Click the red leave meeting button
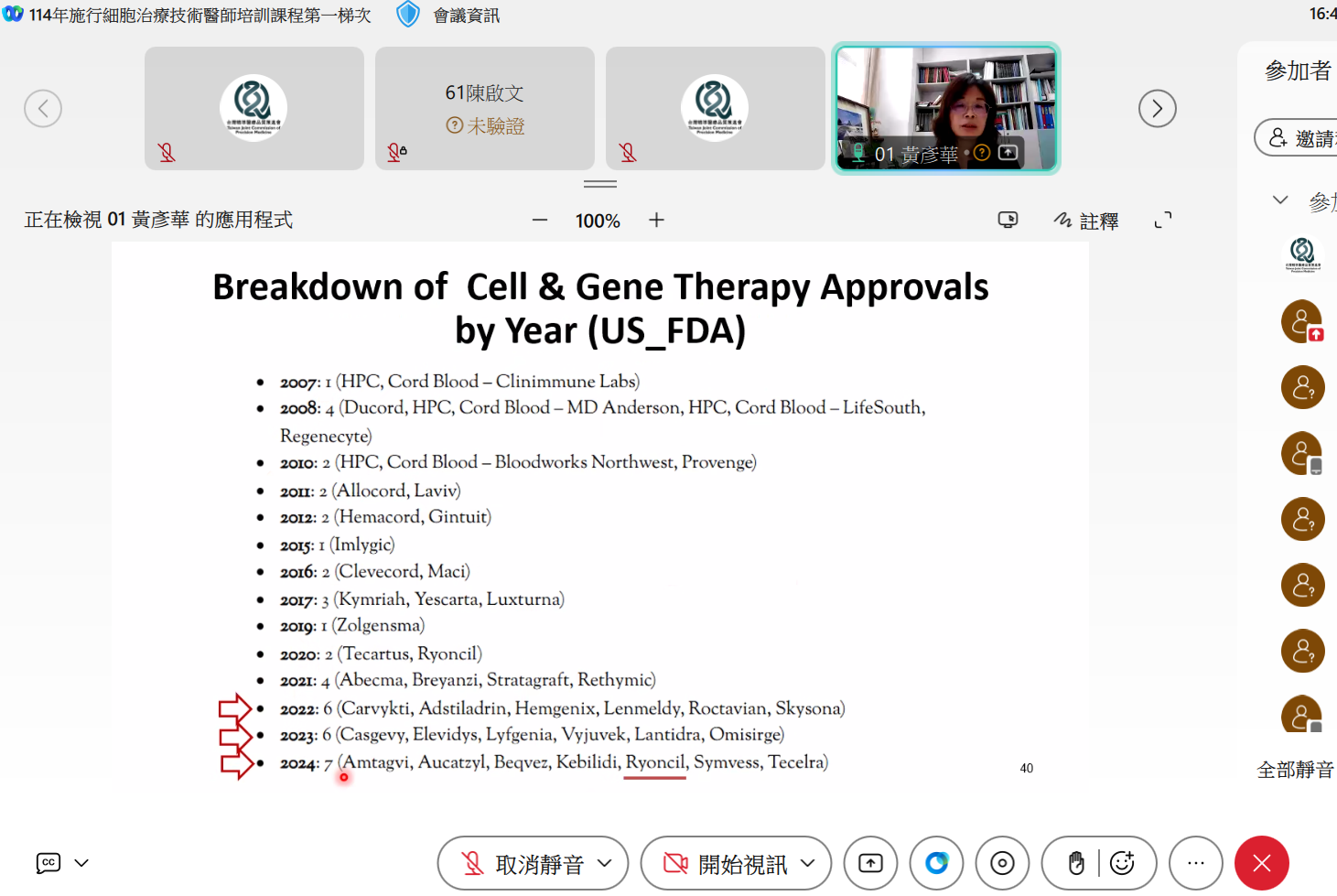 [1262, 863]
